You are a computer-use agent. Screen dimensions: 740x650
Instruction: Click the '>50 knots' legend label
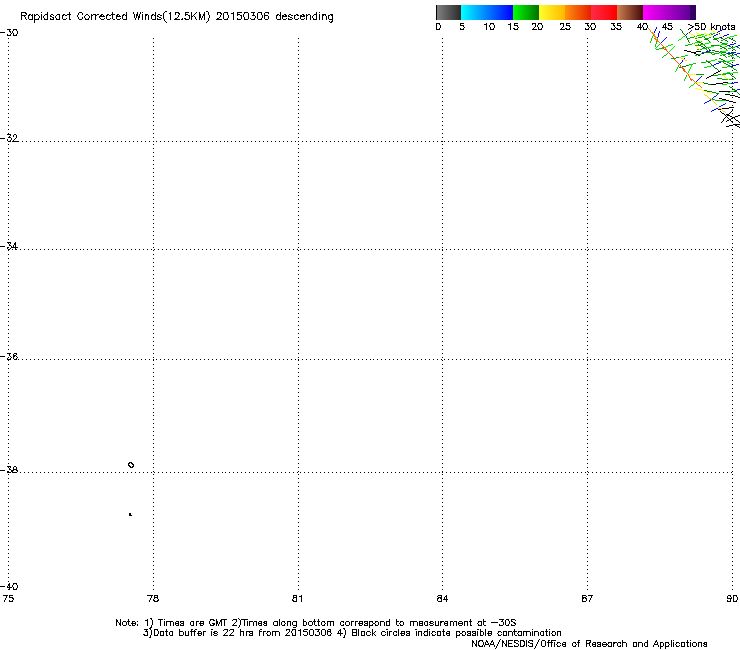coord(711,27)
